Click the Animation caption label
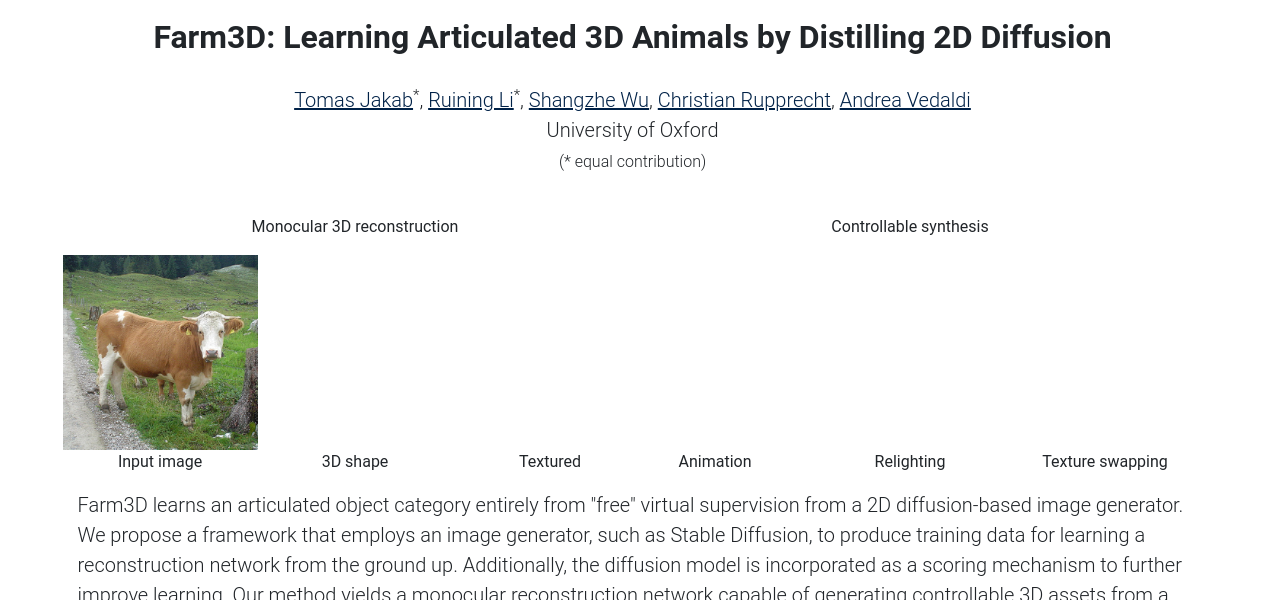 pyautogui.click(x=714, y=462)
